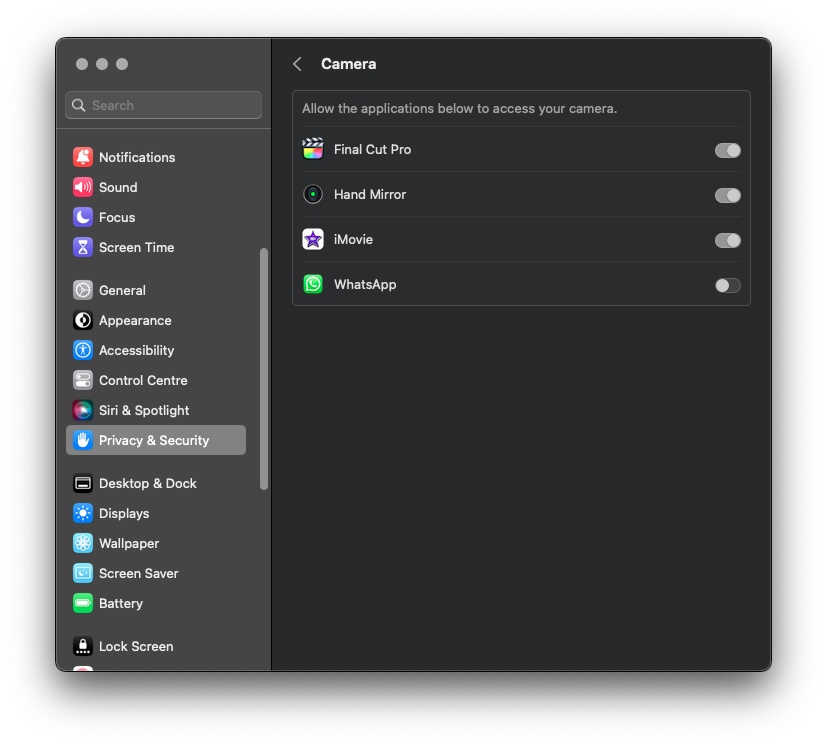Click the sidebar vertical scrollbar
The width and height of the screenshot is (827, 745).
264,369
